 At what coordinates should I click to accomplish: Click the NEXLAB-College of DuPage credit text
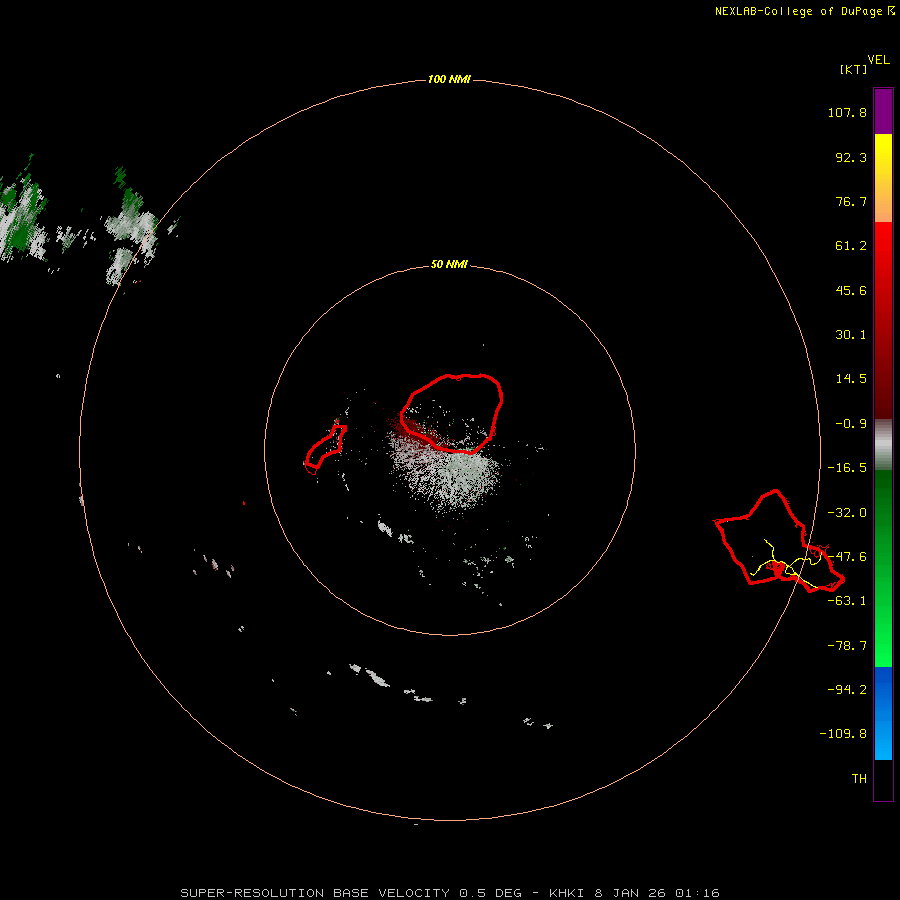(x=800, y=11)
